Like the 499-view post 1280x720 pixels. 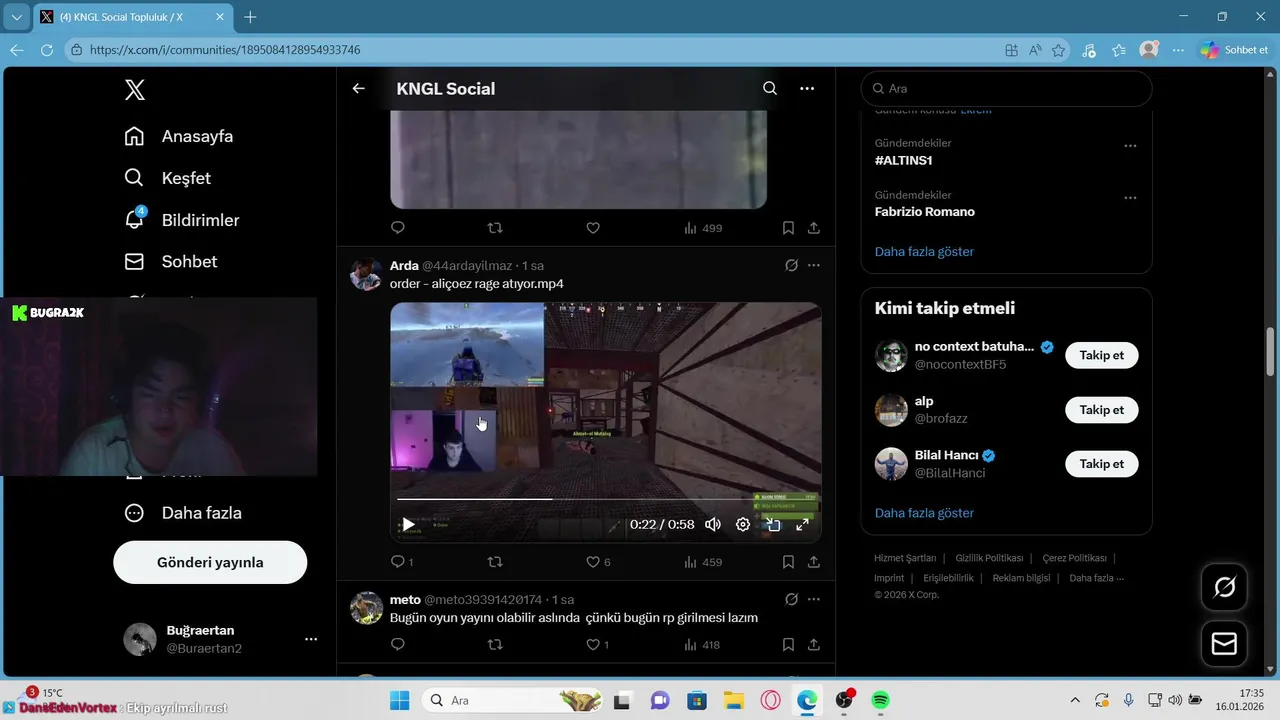point(593,228)
